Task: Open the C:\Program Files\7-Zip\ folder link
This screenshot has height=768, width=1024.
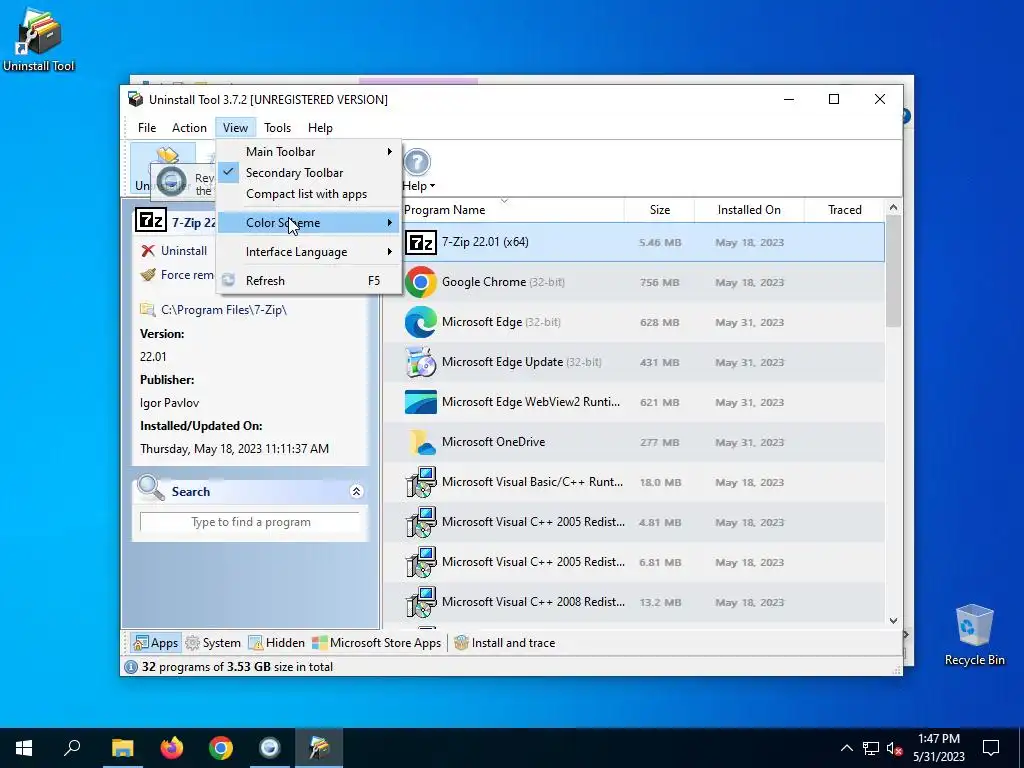Action: coord(224,310)
